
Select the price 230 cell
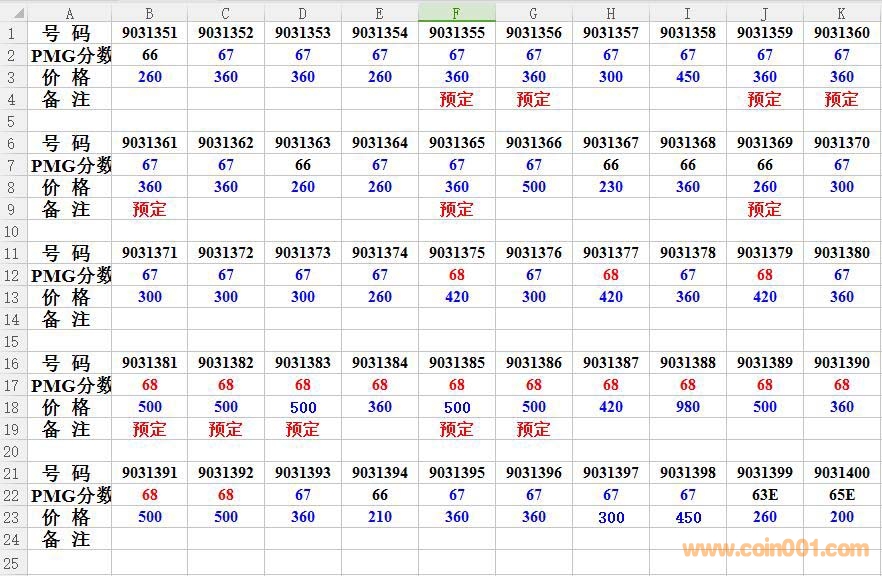(611, 187)
